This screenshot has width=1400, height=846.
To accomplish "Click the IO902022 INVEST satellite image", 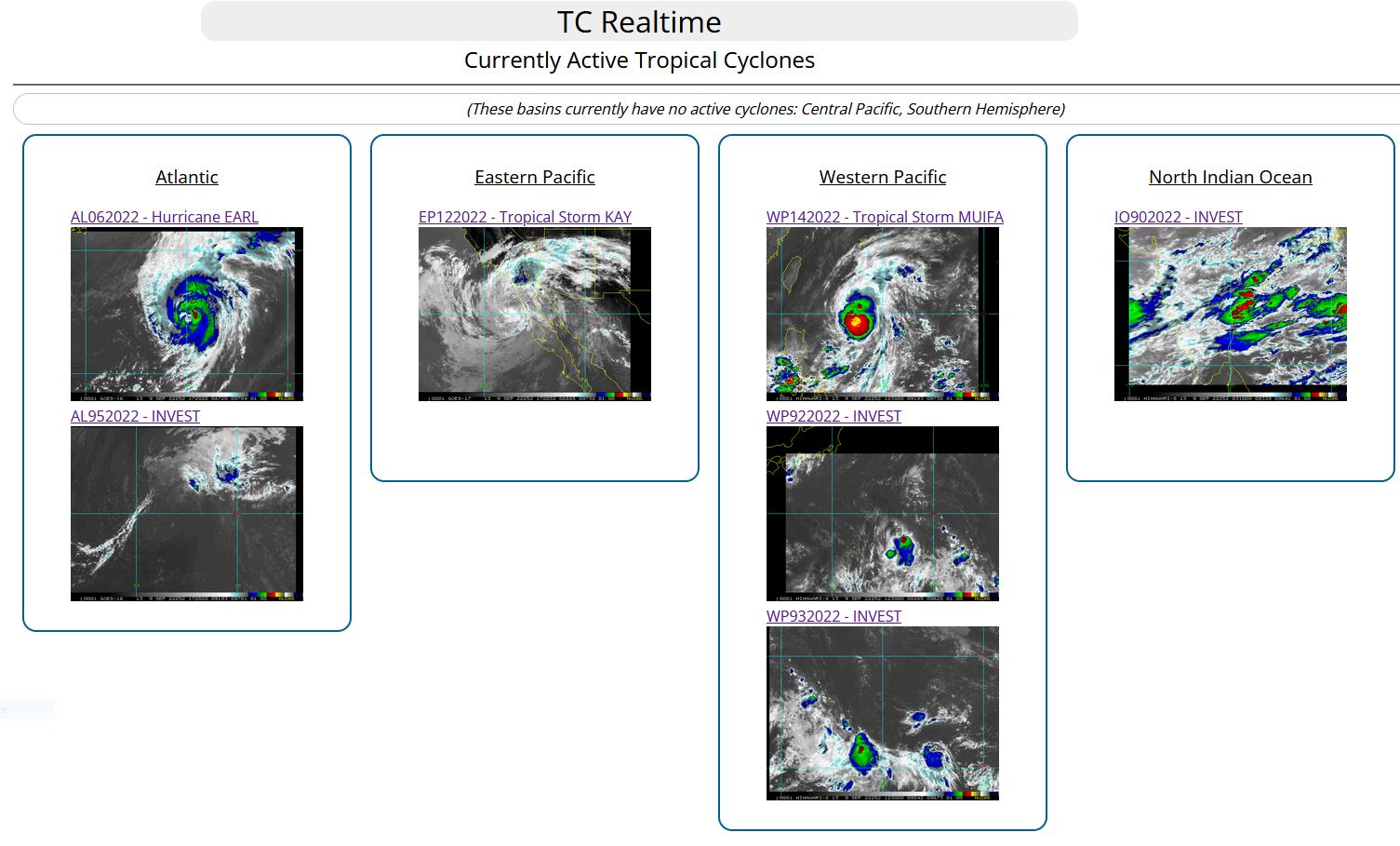I will point(1231,314).
